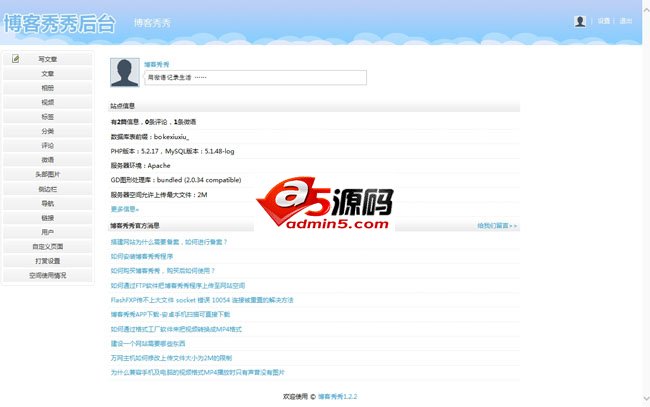Viewport: 650px width, 407px height.
Task: Click the 0条评论 statistics line
Action: pos(153,122)
